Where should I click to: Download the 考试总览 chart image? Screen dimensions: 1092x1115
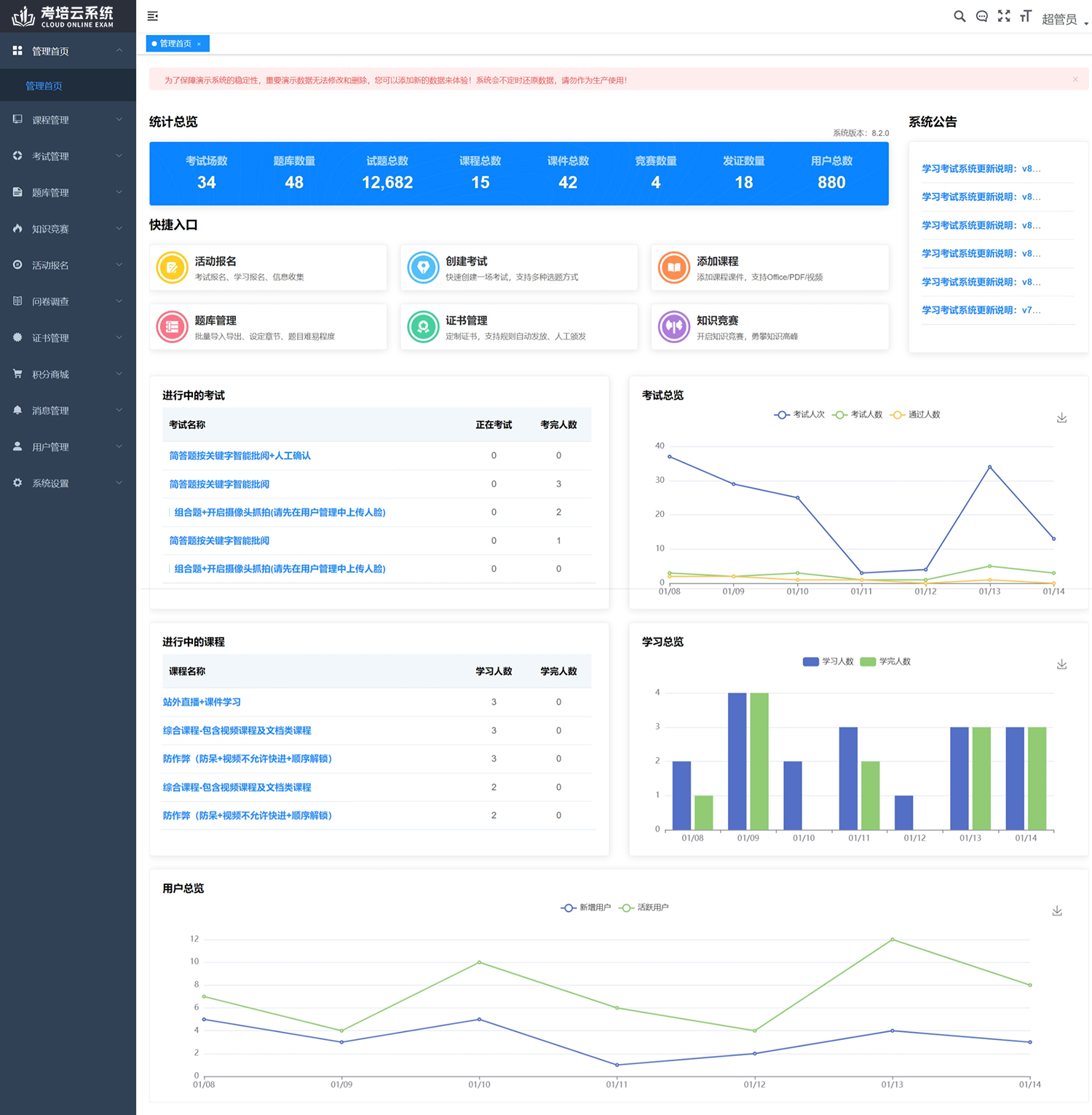pyautogui.click(x=1061, y=417)
